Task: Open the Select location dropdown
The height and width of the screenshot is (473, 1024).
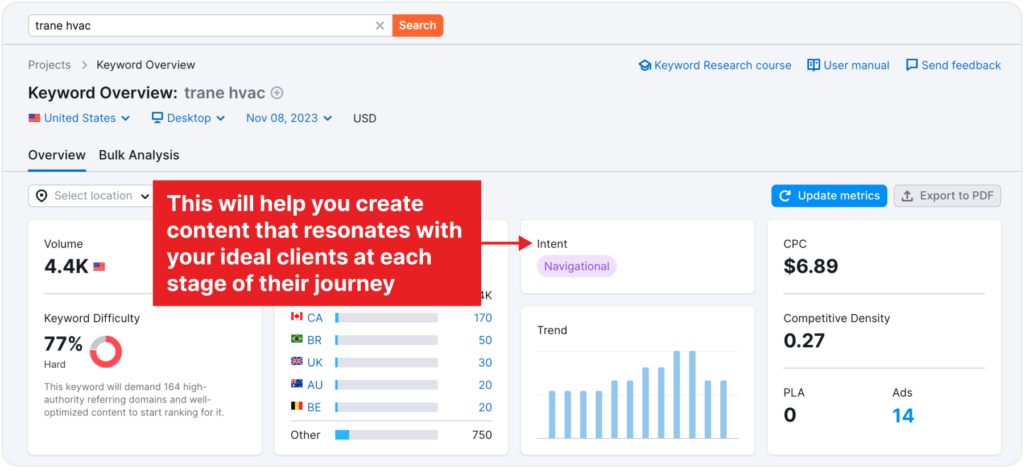Action: [x=90, y=196]
